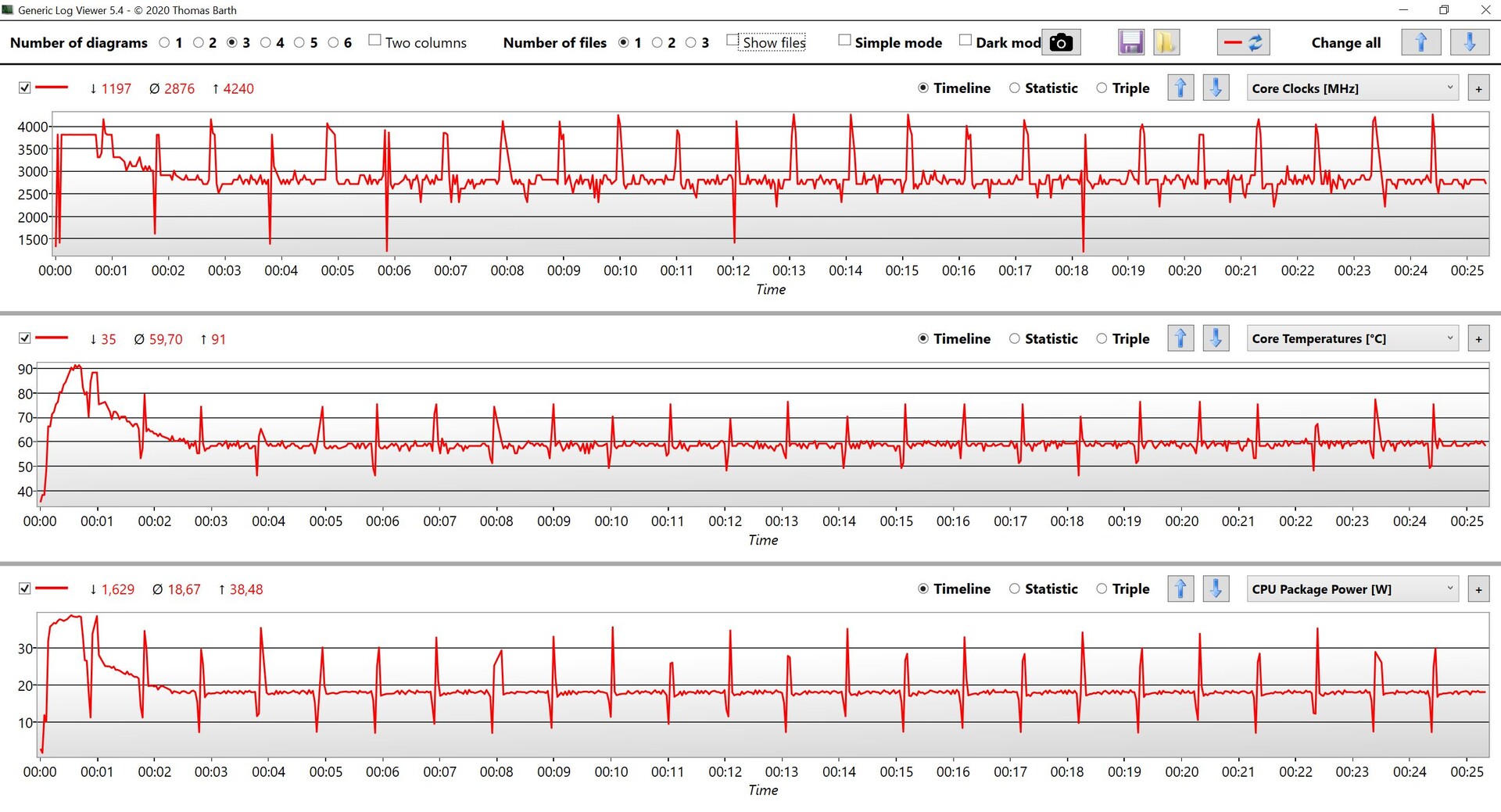
Task: Move Core Temperatures diagram up with blue arrow
Action: (1180, 338)
